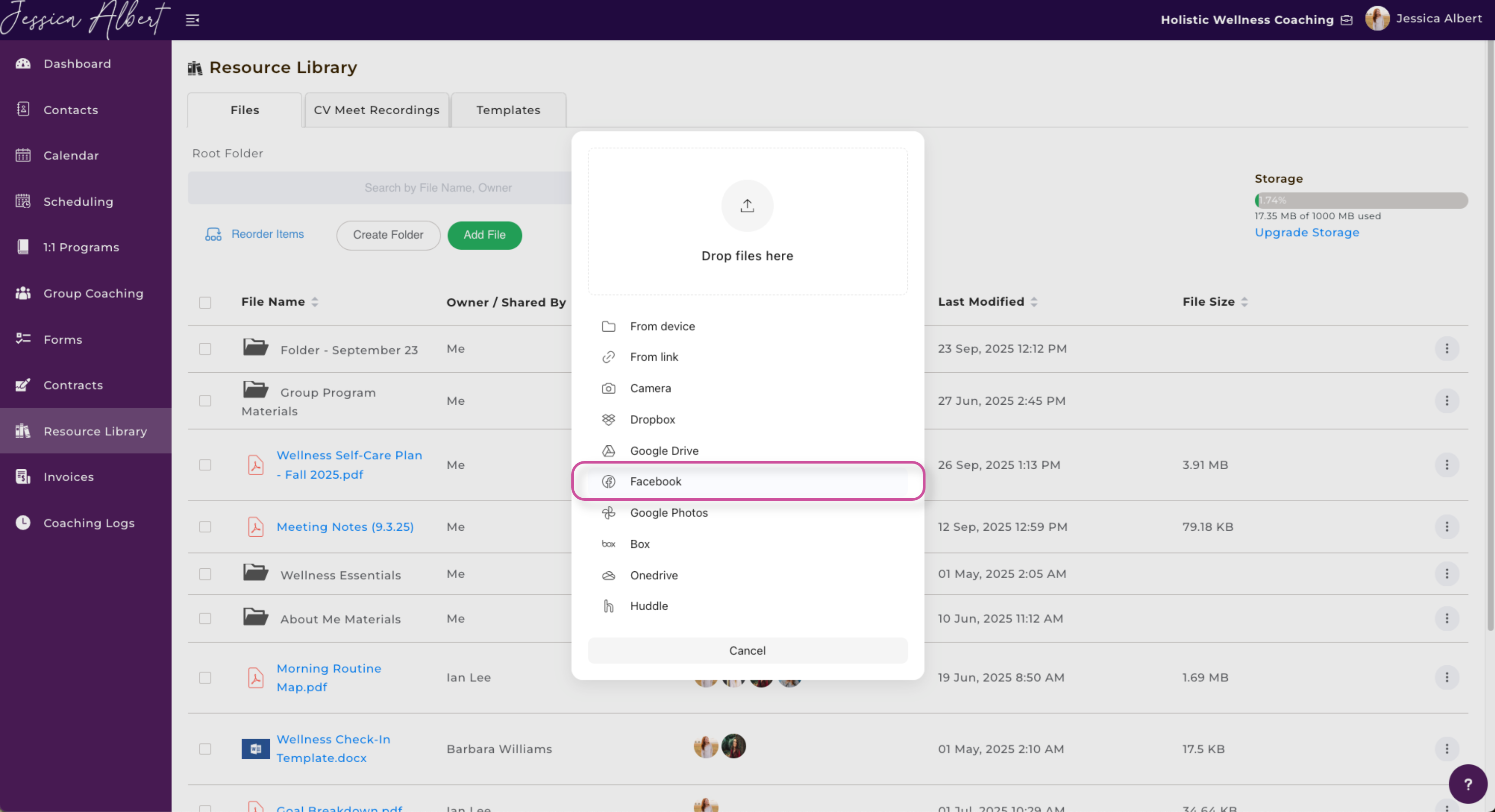Sort the list by File Size arrows
This screenshot has width=1495, height=812.
coord(1244,302)
